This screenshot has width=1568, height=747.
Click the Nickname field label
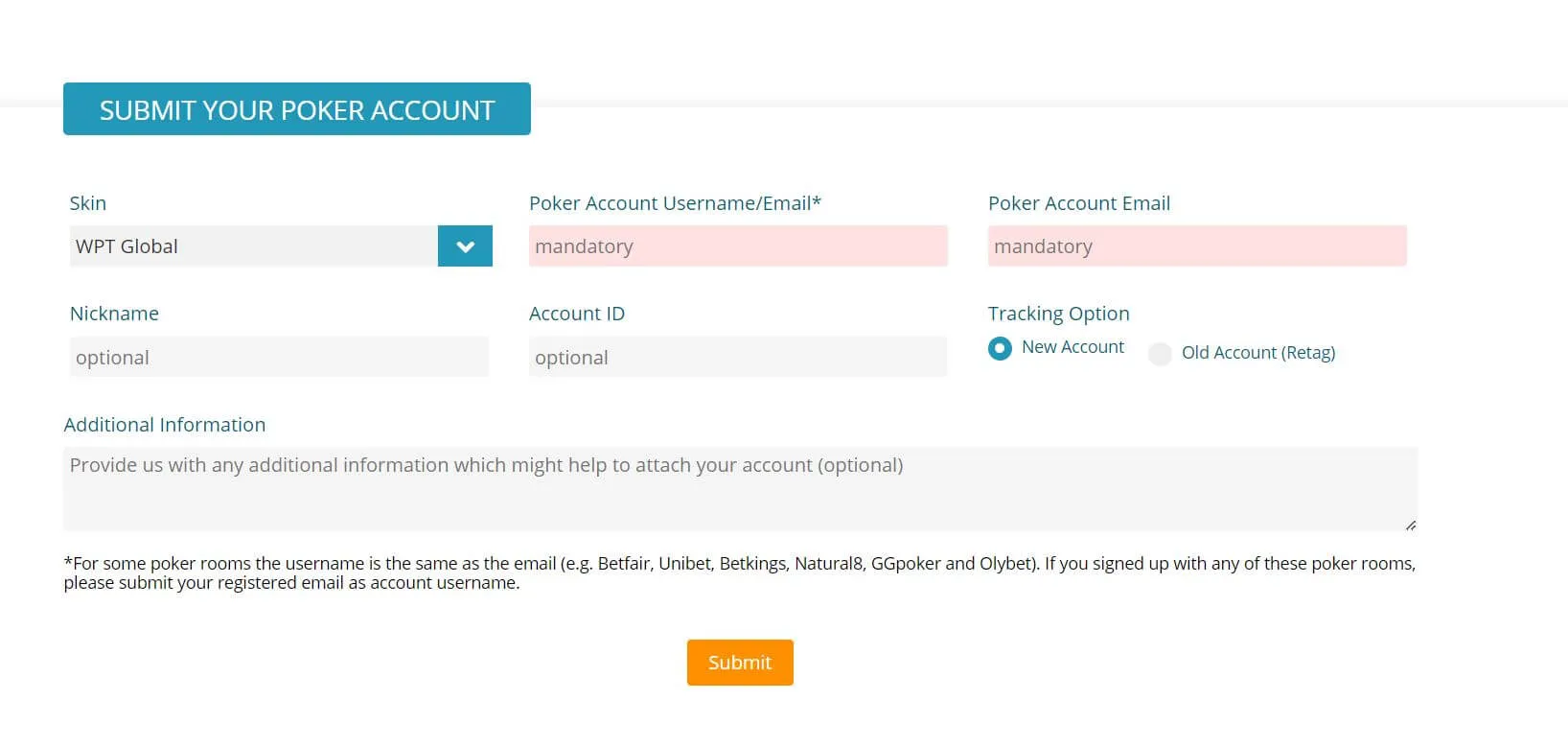point(114,314)
